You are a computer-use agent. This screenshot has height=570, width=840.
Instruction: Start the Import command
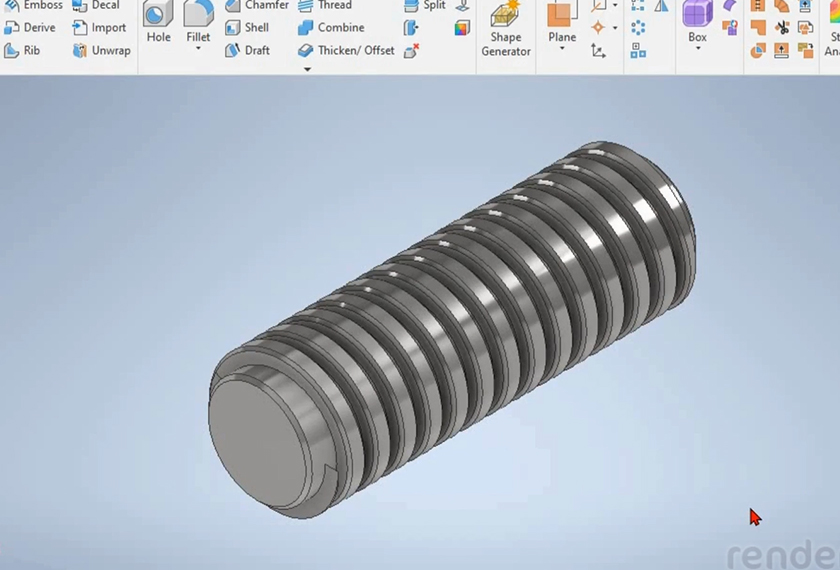coord(99,28)
